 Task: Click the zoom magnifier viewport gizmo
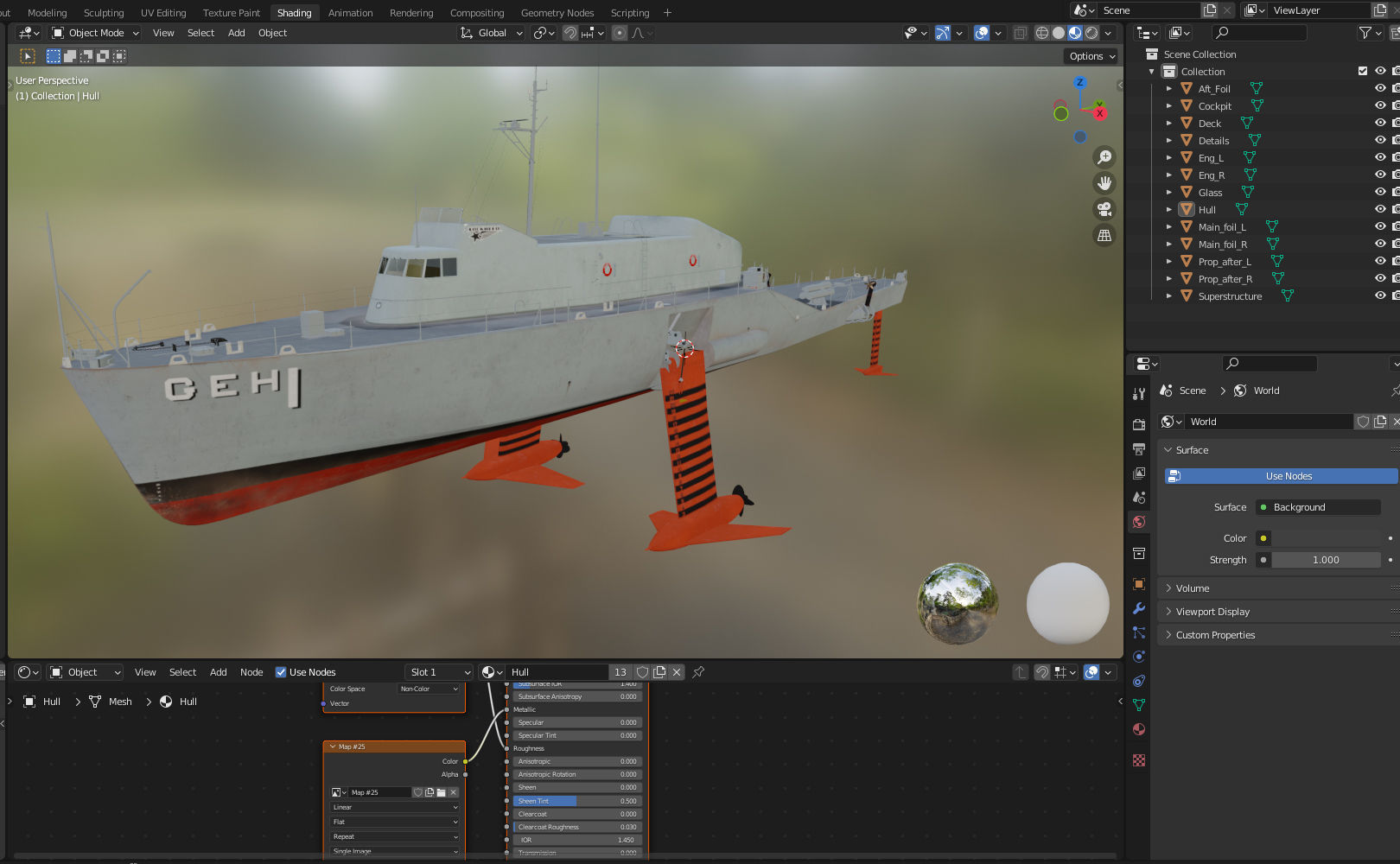pyautogui.click(x=1104, y=157)
